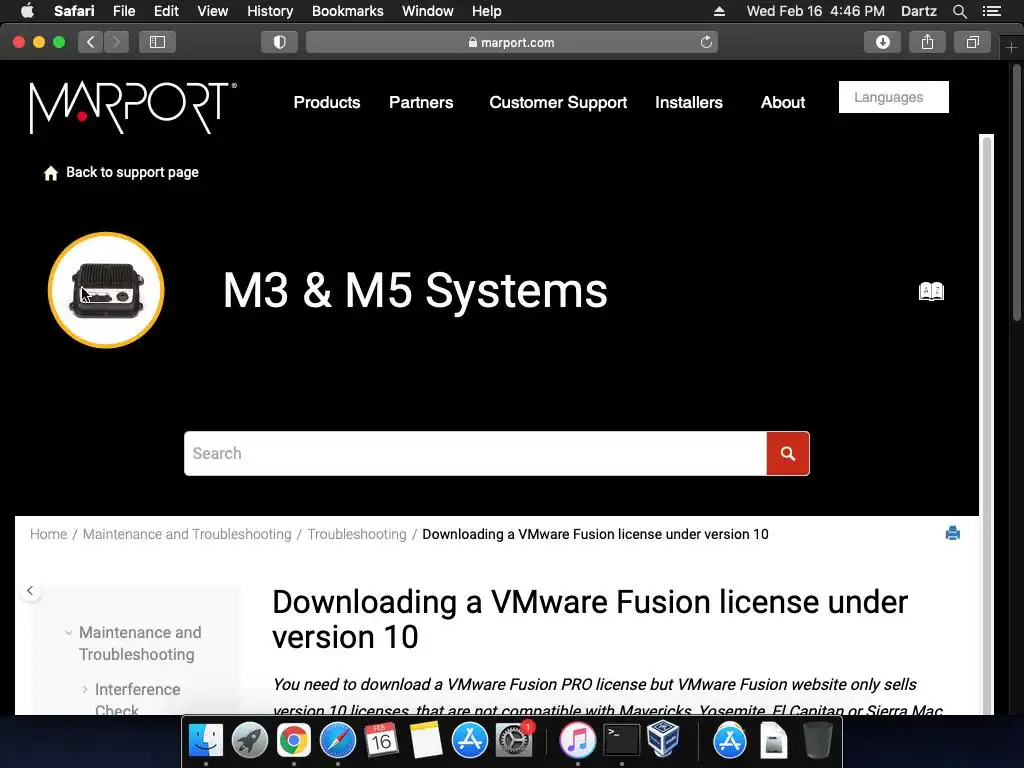This screenshot has width=1024, height=768.
Task: Open the Apple menu
Action: (27, 11)
